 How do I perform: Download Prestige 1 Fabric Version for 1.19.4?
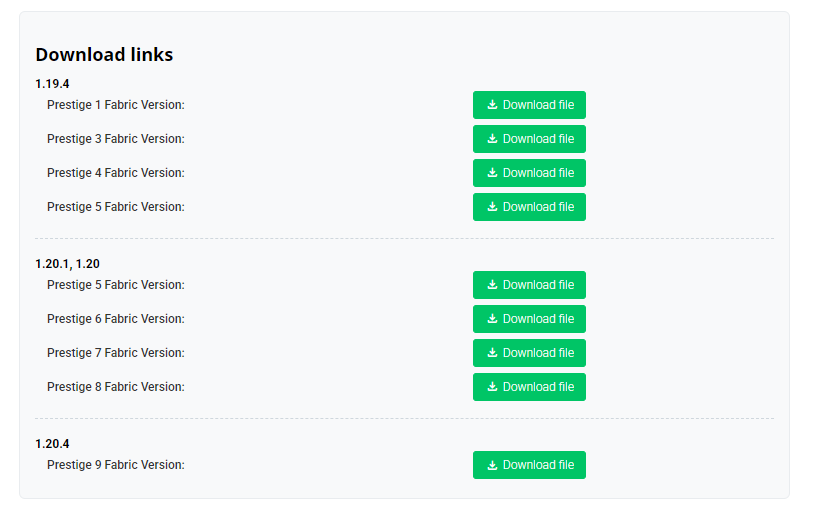click(529, 105)
